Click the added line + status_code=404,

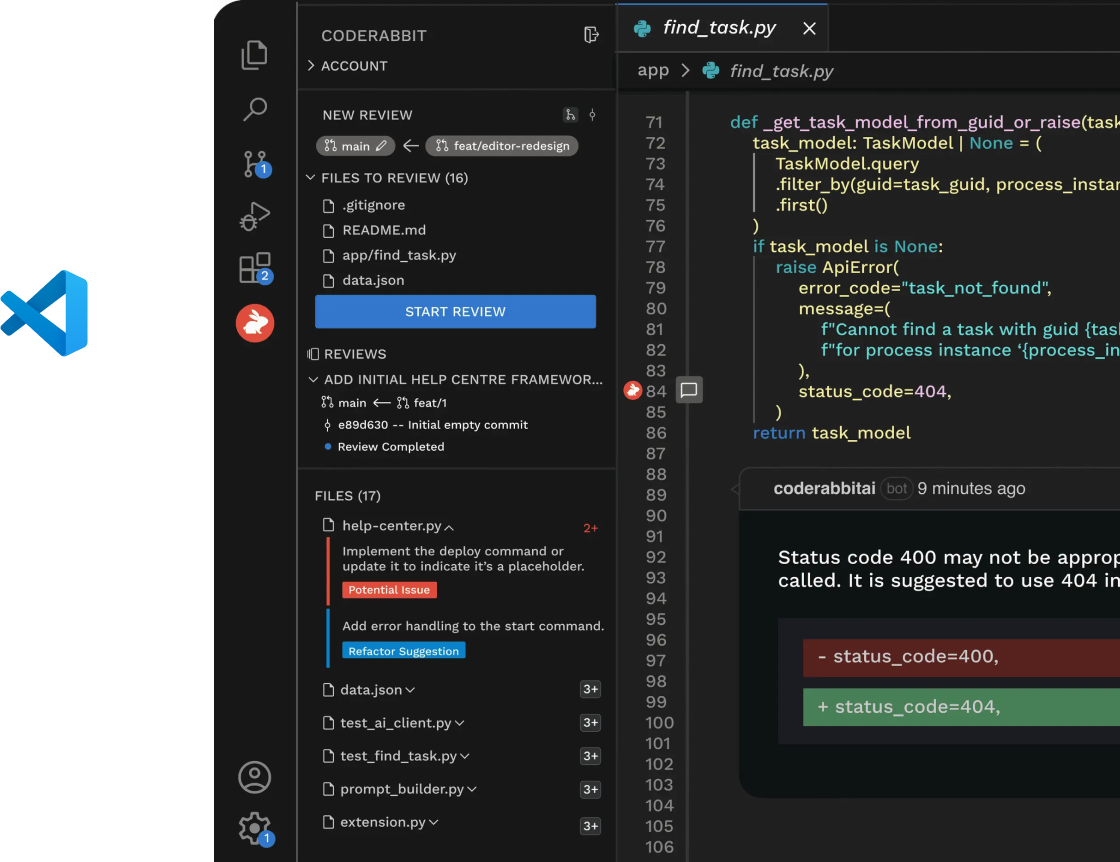coord(961,707)
